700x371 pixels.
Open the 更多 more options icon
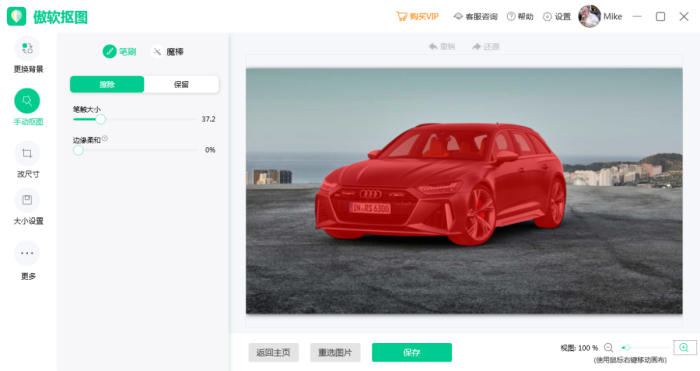tap(27, 253)
